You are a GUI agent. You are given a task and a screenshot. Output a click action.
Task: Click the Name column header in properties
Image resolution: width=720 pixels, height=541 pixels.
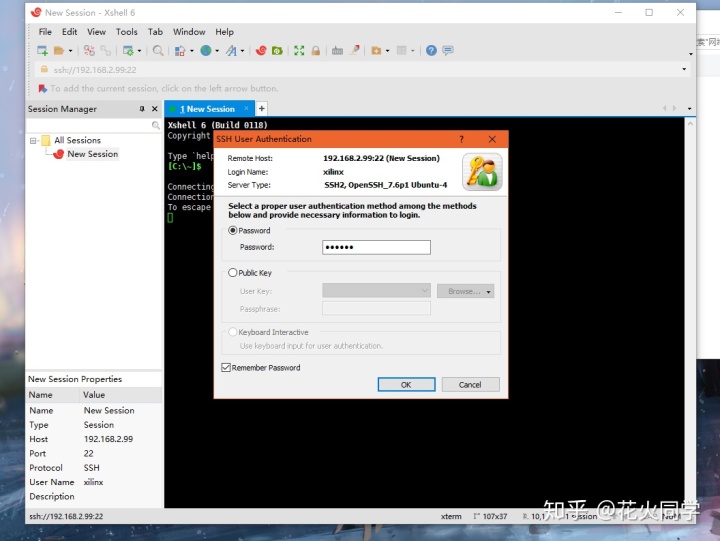[x=53, y=395]
